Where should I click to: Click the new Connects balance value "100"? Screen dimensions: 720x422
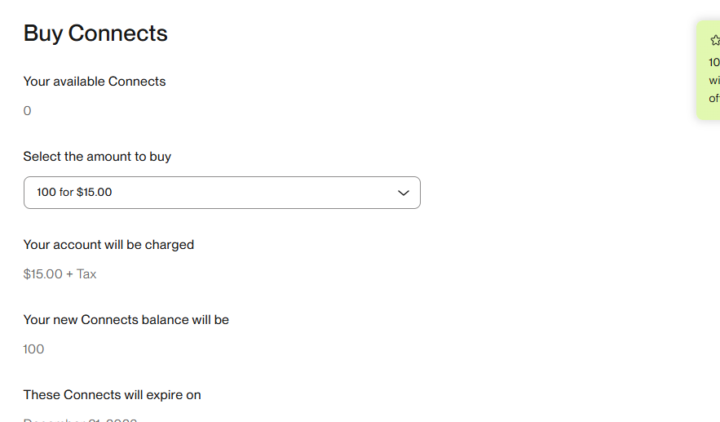click(33, 349)
